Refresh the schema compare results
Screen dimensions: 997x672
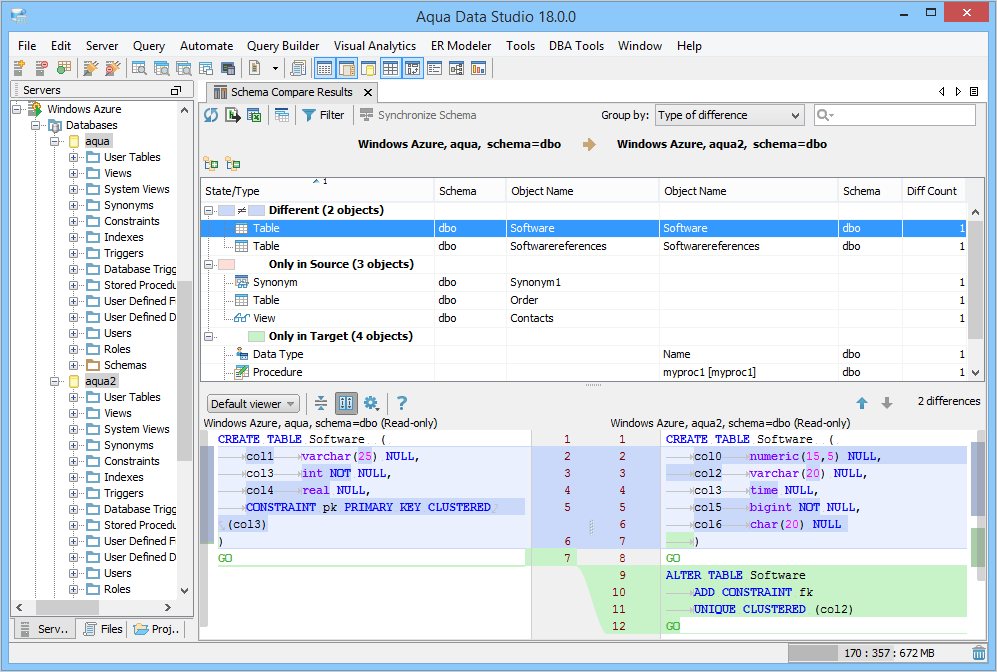(211, 115)
